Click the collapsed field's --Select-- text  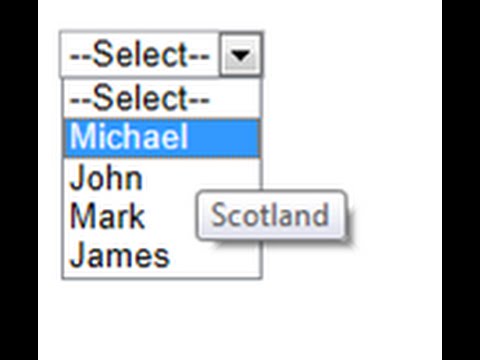pos(139,55)
